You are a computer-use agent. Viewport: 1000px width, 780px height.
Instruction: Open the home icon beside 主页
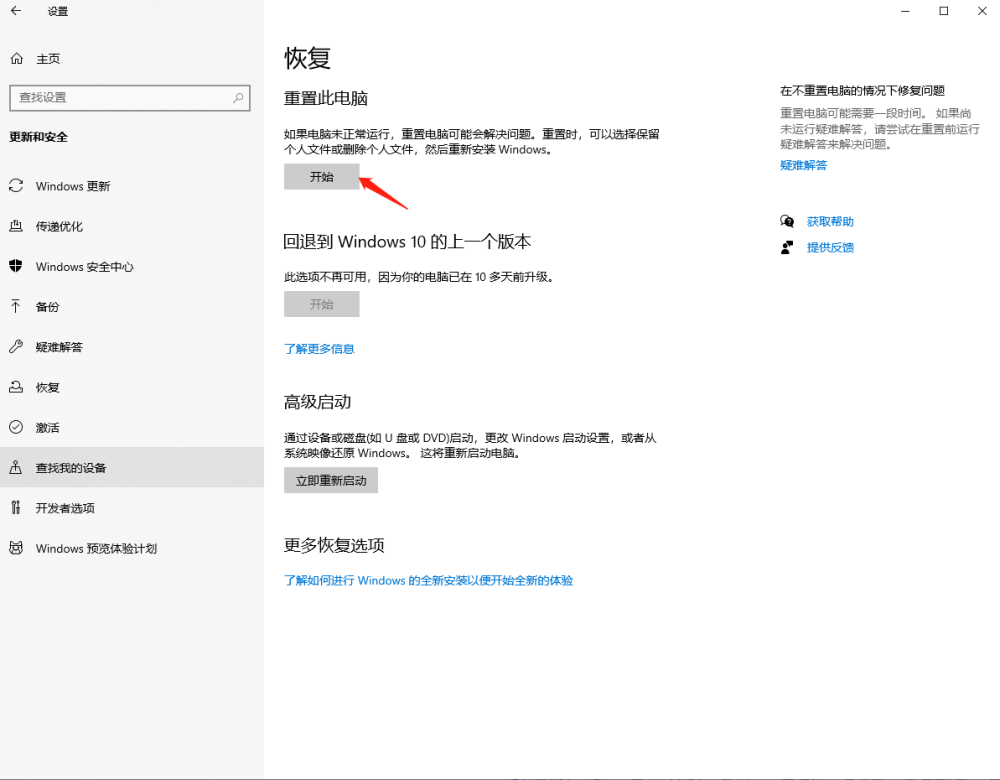coord(17,59)
